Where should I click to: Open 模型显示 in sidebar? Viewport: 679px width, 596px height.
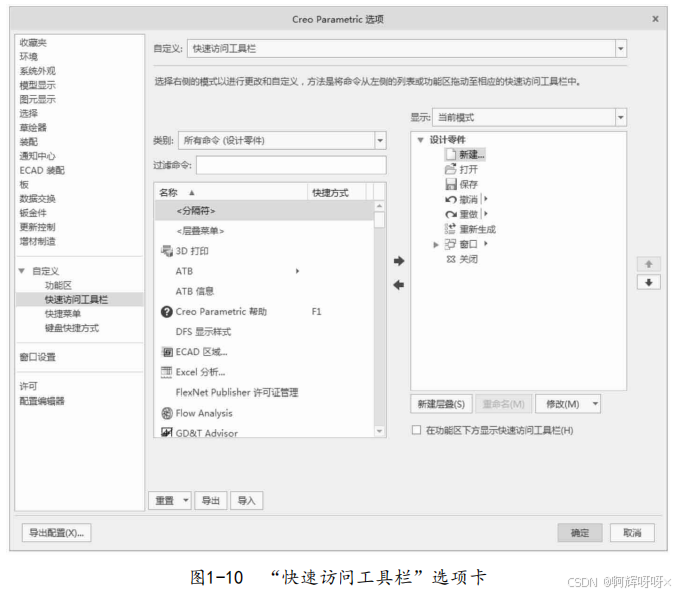click(x=38, y=85)
